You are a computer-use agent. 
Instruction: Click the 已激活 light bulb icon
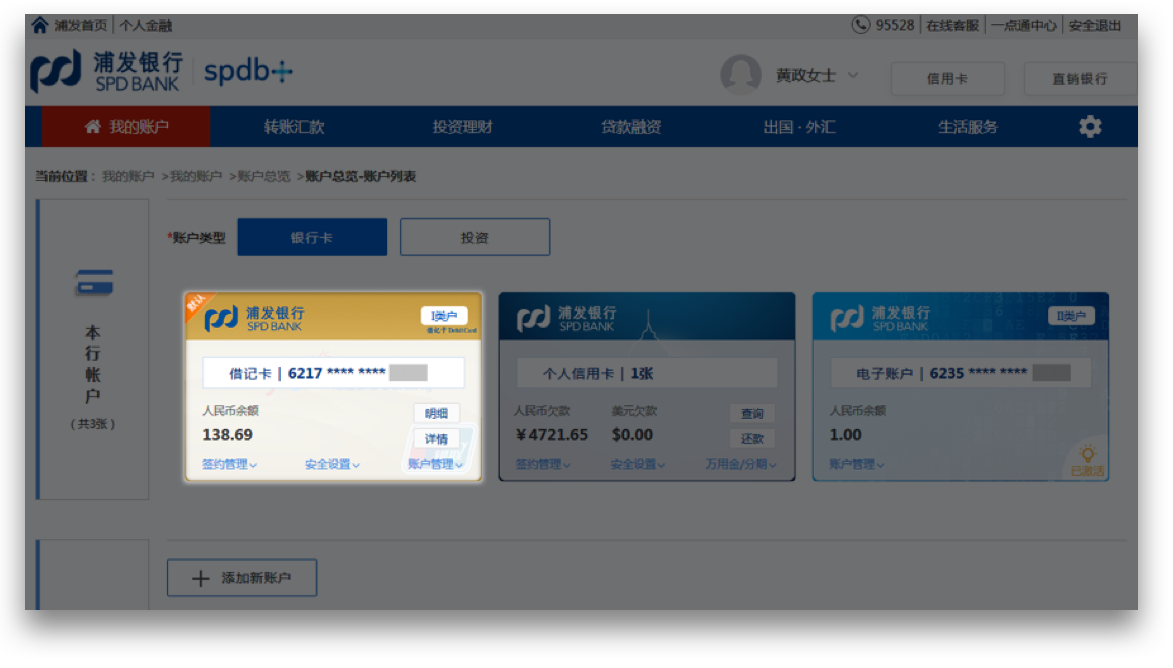(1087, 455)
